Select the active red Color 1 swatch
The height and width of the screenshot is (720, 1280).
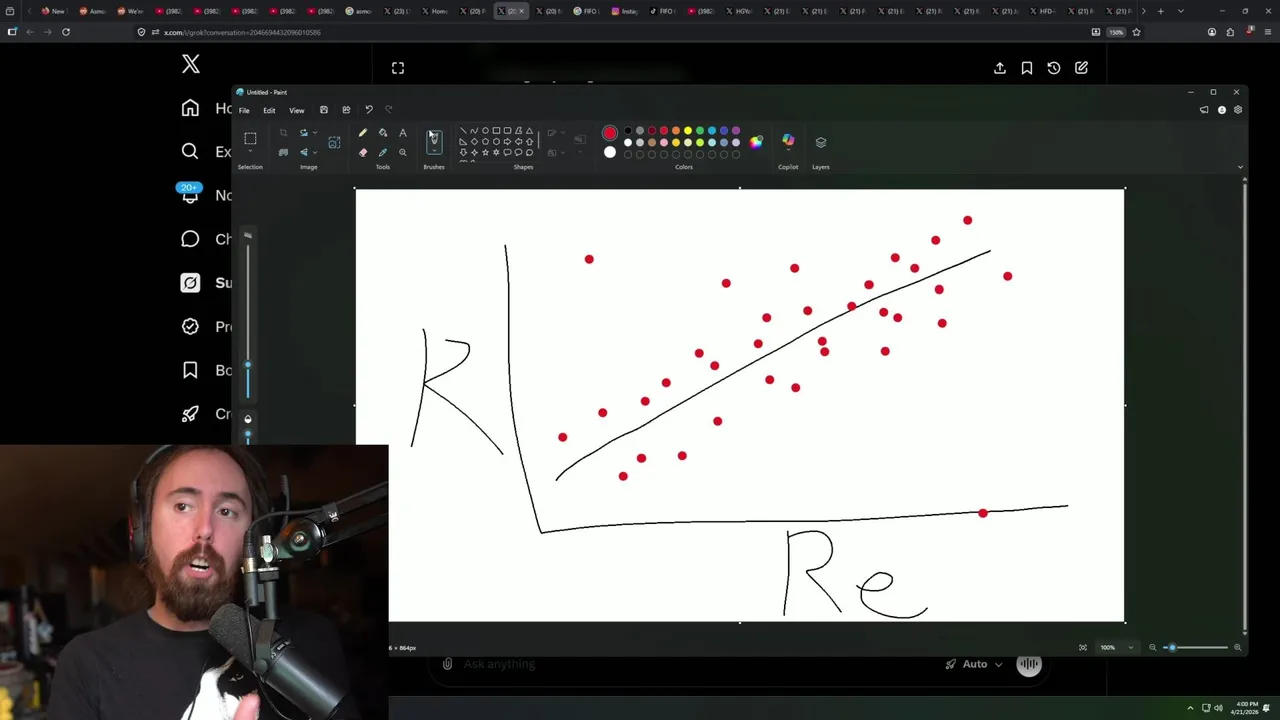click(610, 133)
